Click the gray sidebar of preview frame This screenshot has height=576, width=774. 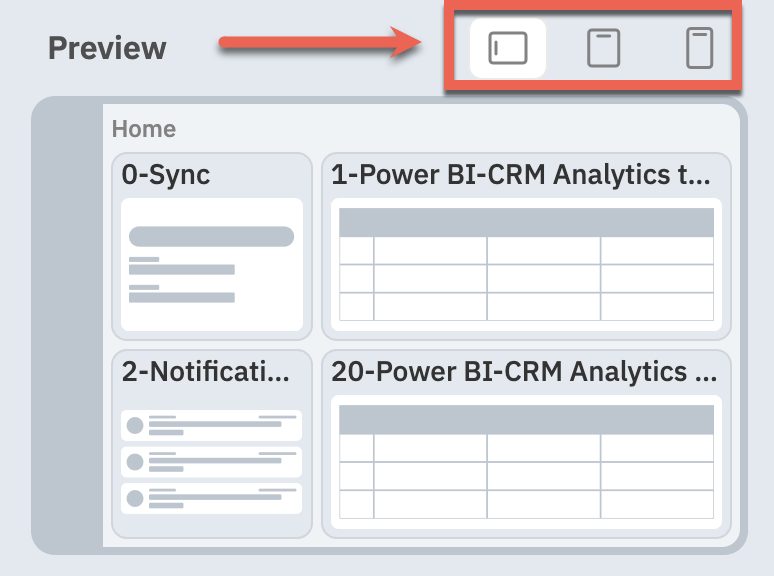(67, 326)
